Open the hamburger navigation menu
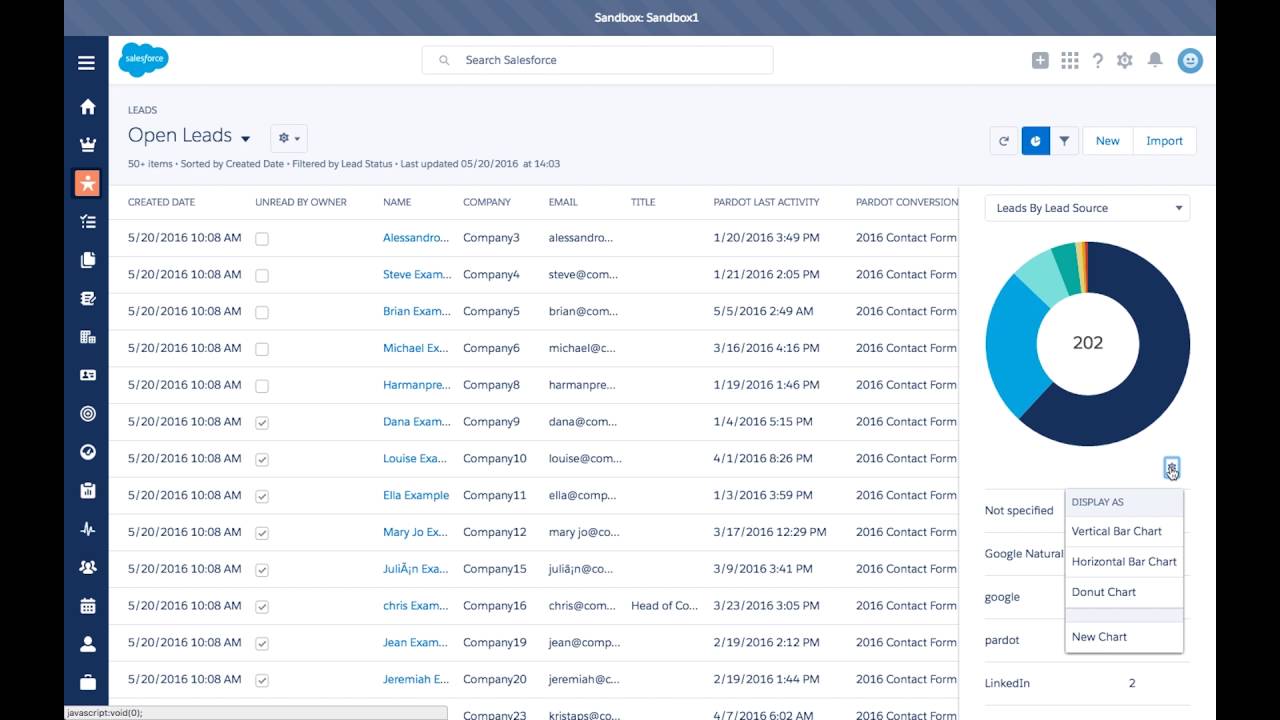Screen dimensions: 1280x720 (x=87, y=63)
